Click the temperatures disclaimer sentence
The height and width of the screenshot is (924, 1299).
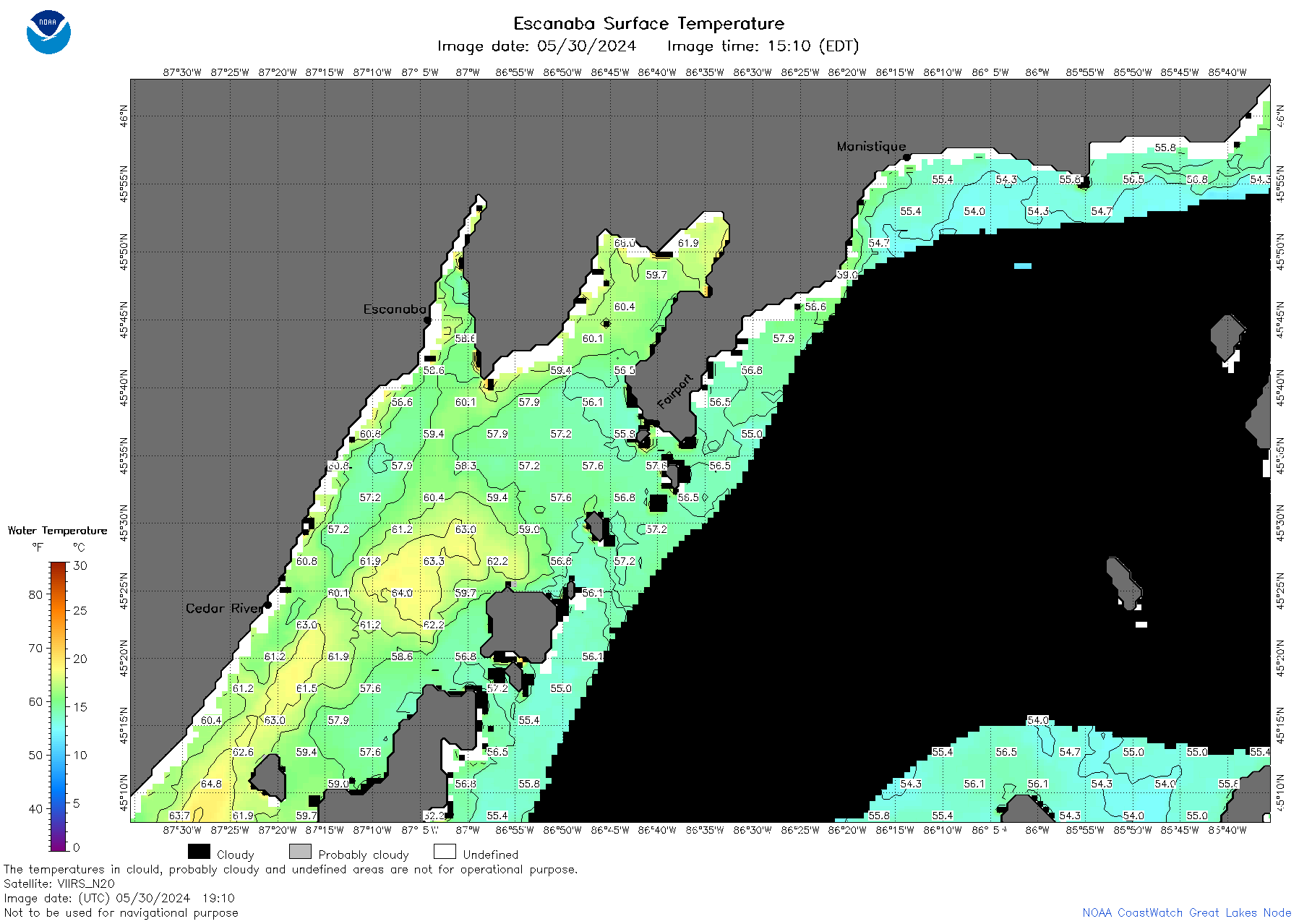pos(291,869)
